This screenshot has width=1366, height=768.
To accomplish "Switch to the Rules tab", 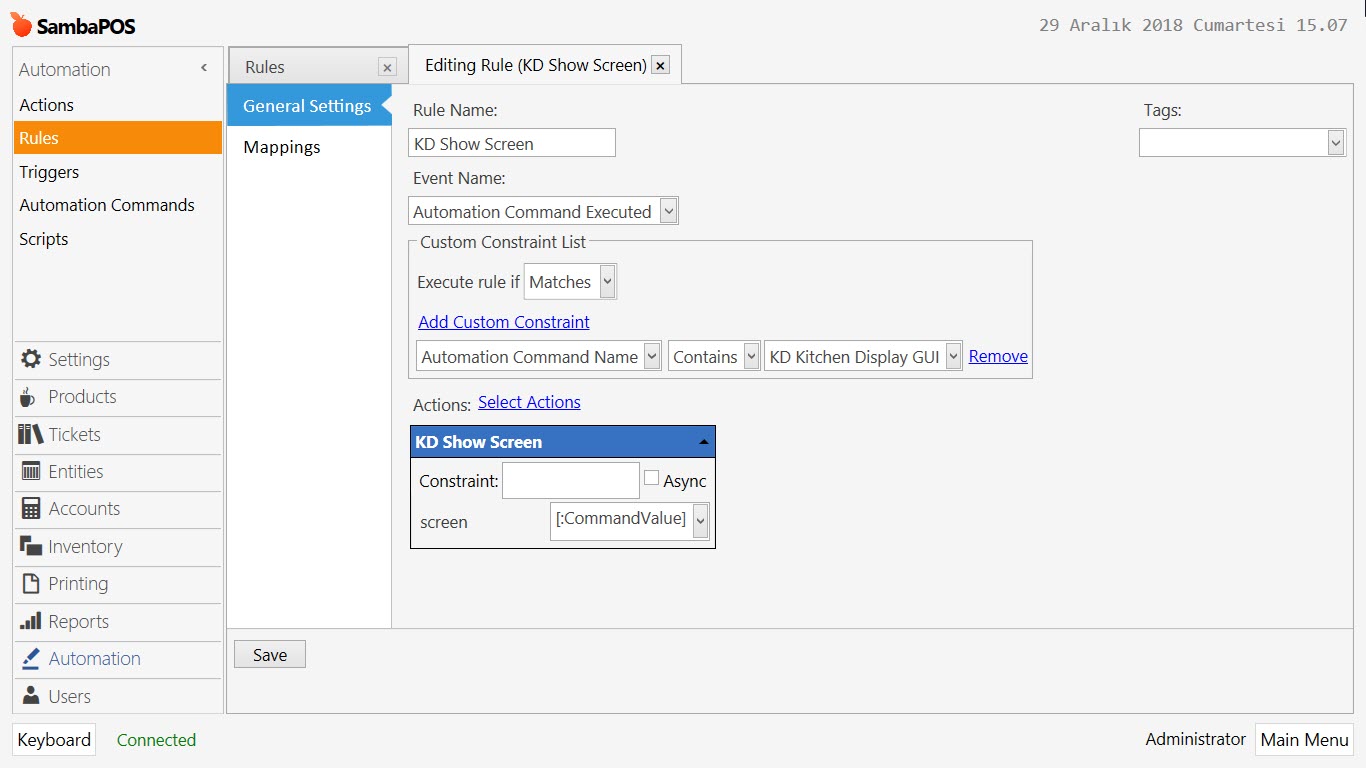I will tap(266, 67).
